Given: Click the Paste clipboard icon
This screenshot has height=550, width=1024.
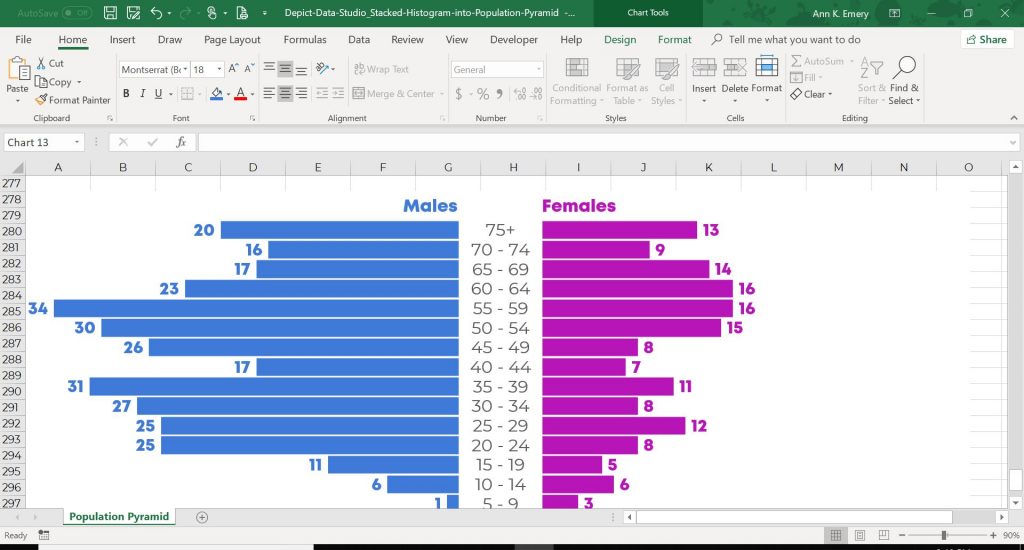Looking at the screenshot, I should click(x=18, y=69).
